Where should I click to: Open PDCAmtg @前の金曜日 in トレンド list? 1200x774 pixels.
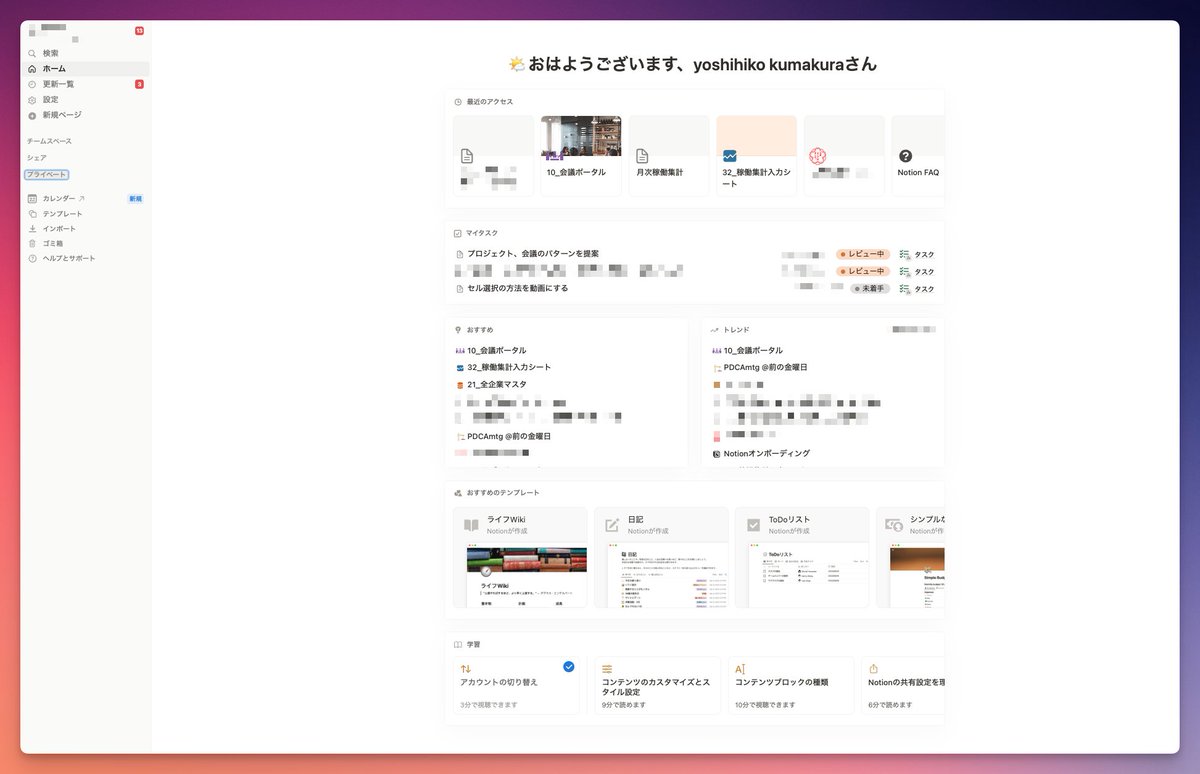click(x=765, y=367)
